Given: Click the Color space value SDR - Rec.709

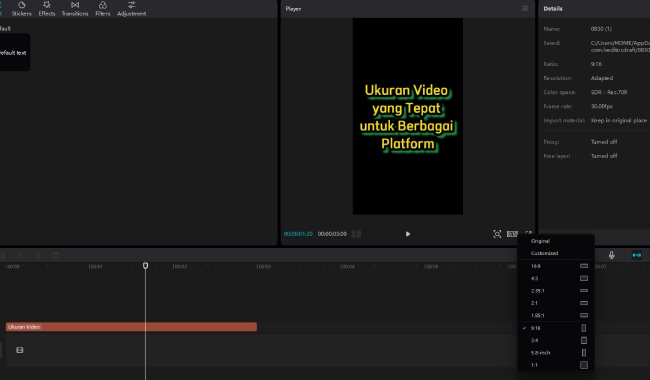Looking at the screenshot, I should pos(609,92).
